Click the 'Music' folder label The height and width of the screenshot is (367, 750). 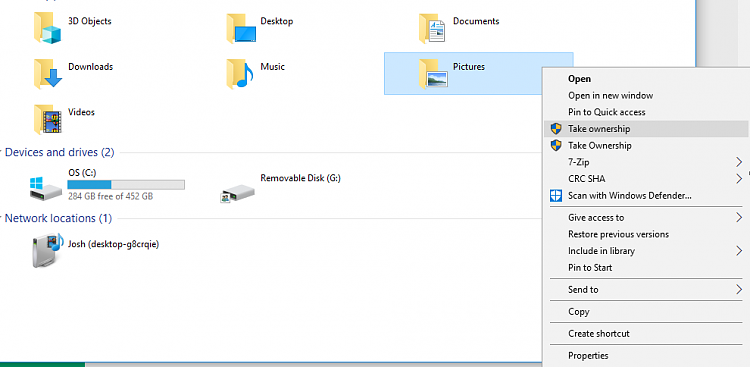pos(272,67)
